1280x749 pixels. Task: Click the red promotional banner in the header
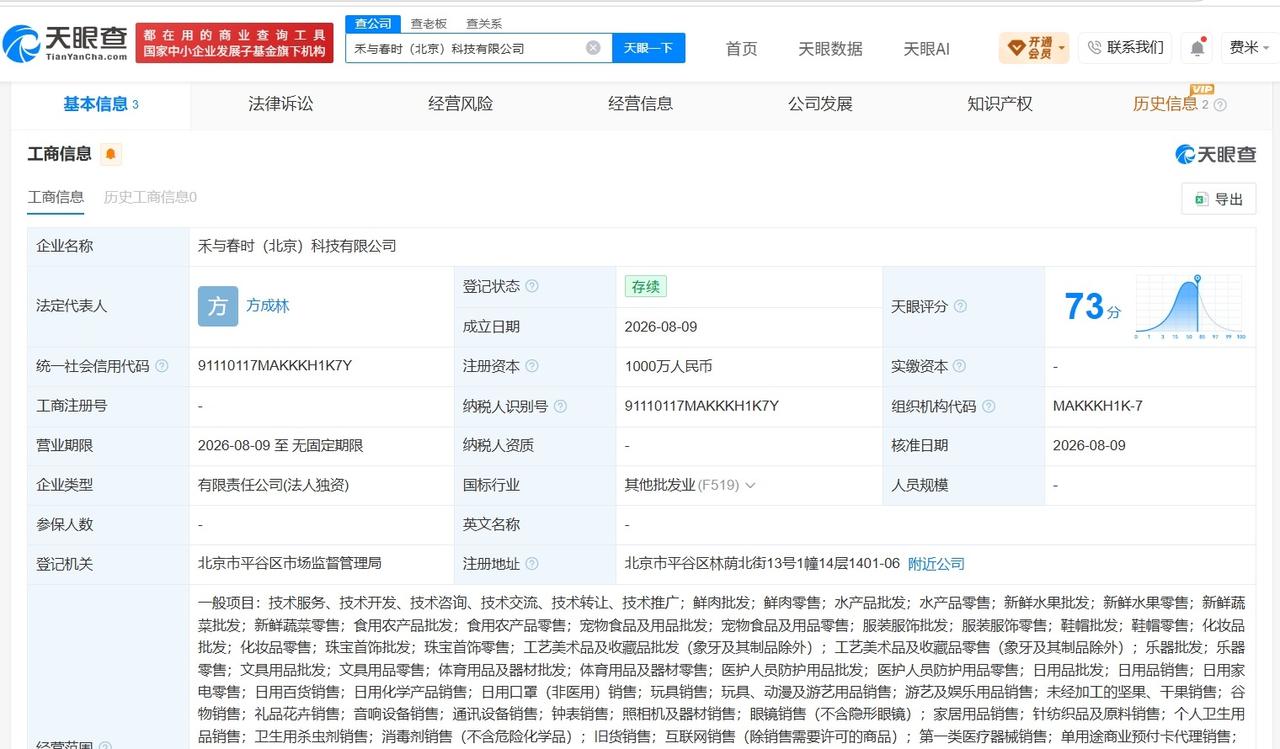[x=235, y=43]
